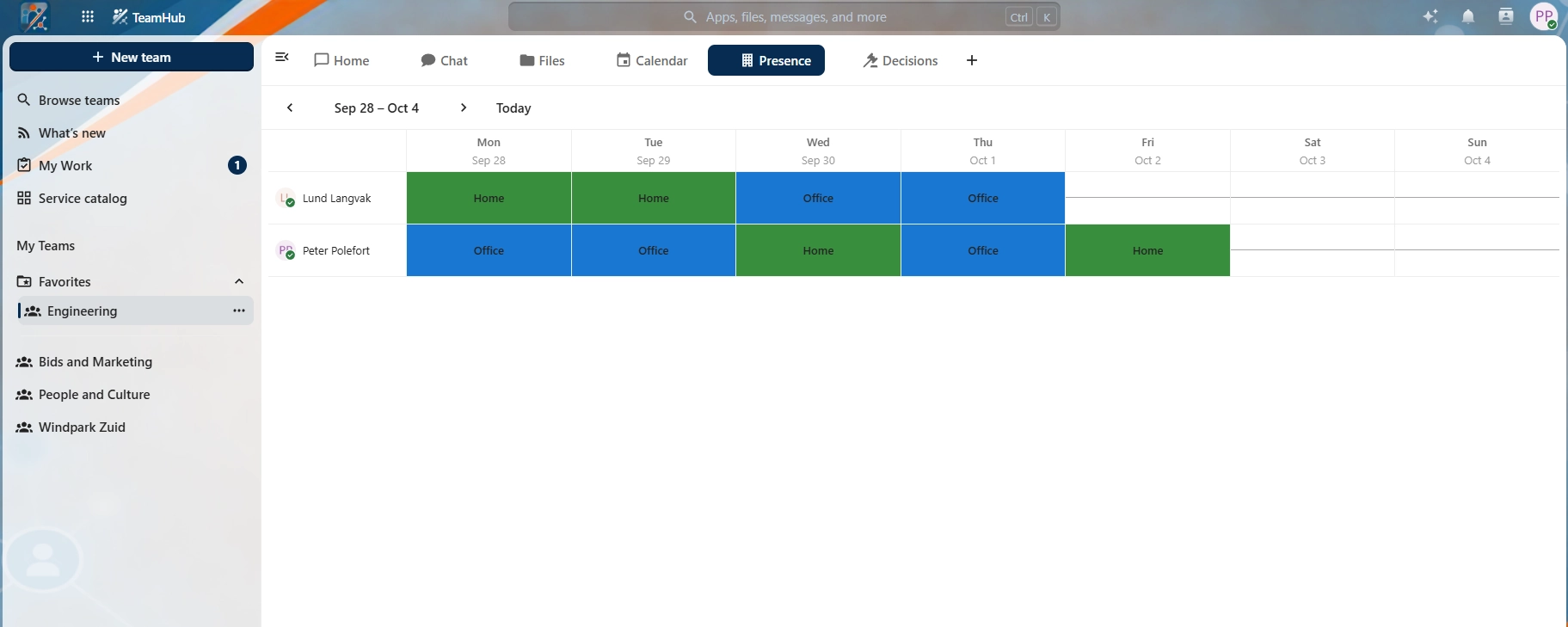
Task: Add a new tab with plus icon
Action: 972,60
